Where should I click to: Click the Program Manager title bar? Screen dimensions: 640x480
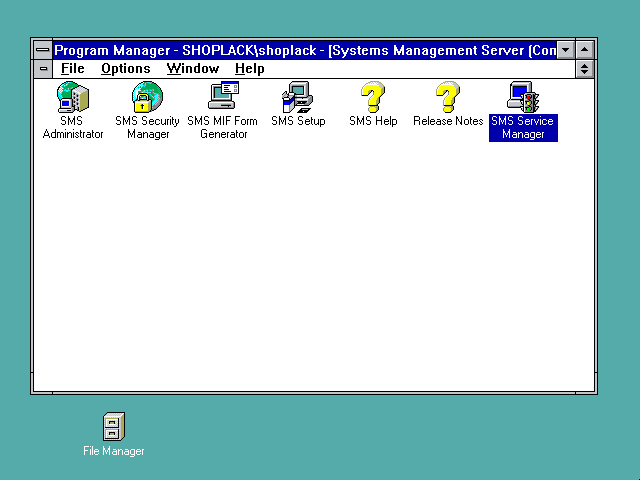point(304,50)
